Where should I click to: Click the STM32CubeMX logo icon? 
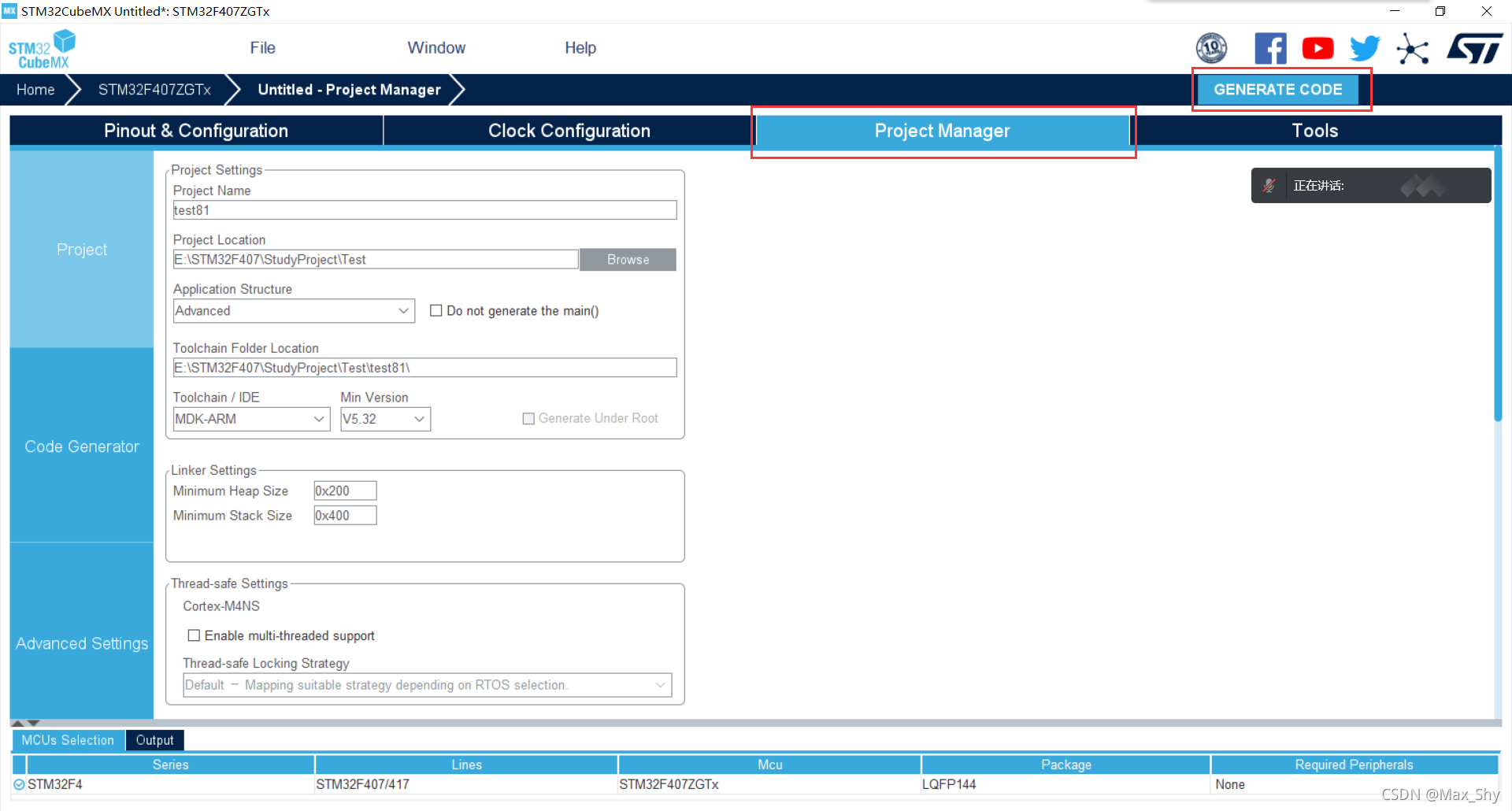(42, 49)
